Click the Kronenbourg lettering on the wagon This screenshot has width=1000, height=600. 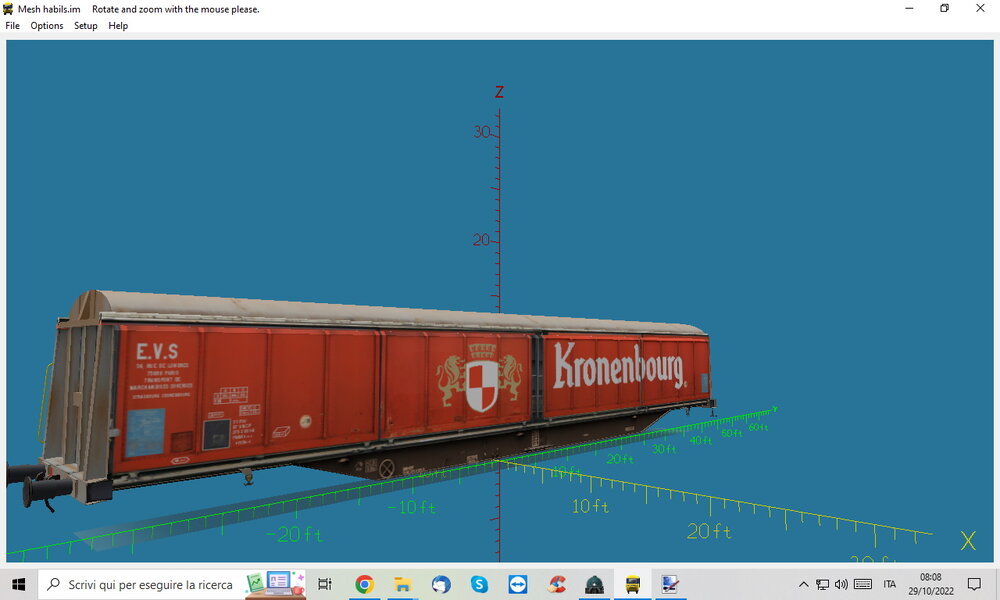[x=620, y=366]
